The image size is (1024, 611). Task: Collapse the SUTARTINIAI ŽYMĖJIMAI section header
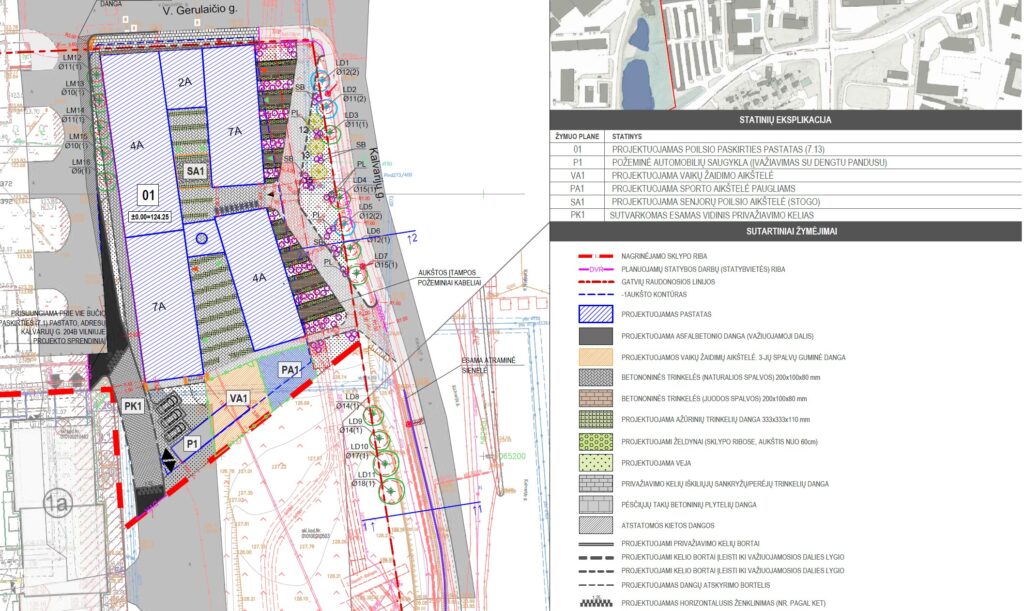pyautogui.click(x=791, y=231)
